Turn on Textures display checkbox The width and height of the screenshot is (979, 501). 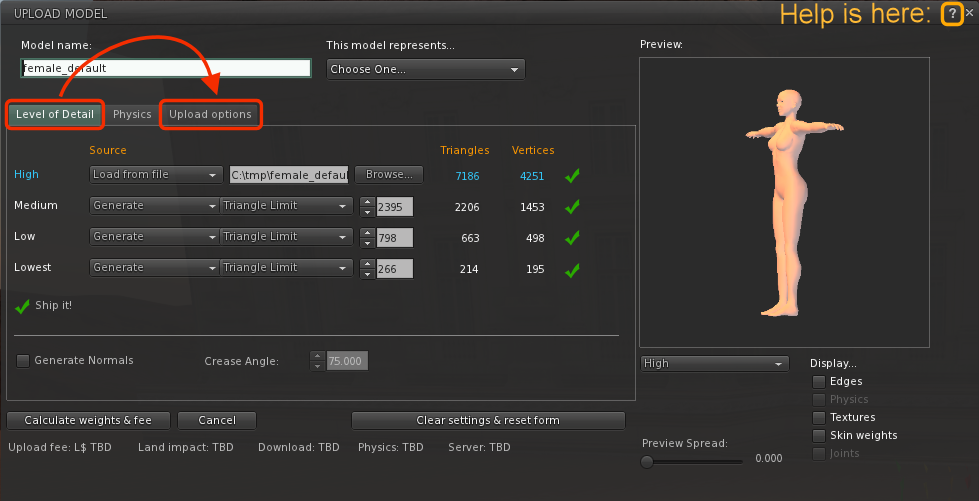[819, 417]
